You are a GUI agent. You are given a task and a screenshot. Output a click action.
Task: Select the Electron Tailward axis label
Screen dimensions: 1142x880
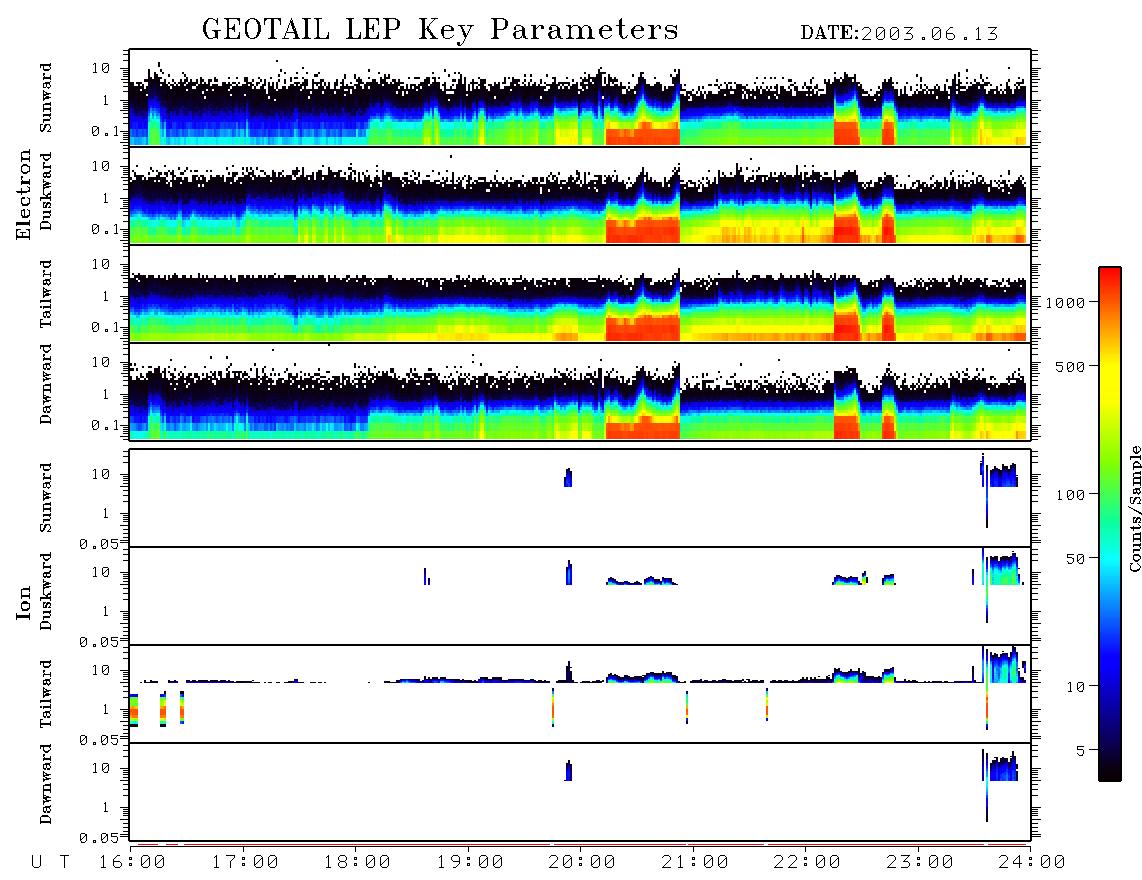click(x=46, y=294)
